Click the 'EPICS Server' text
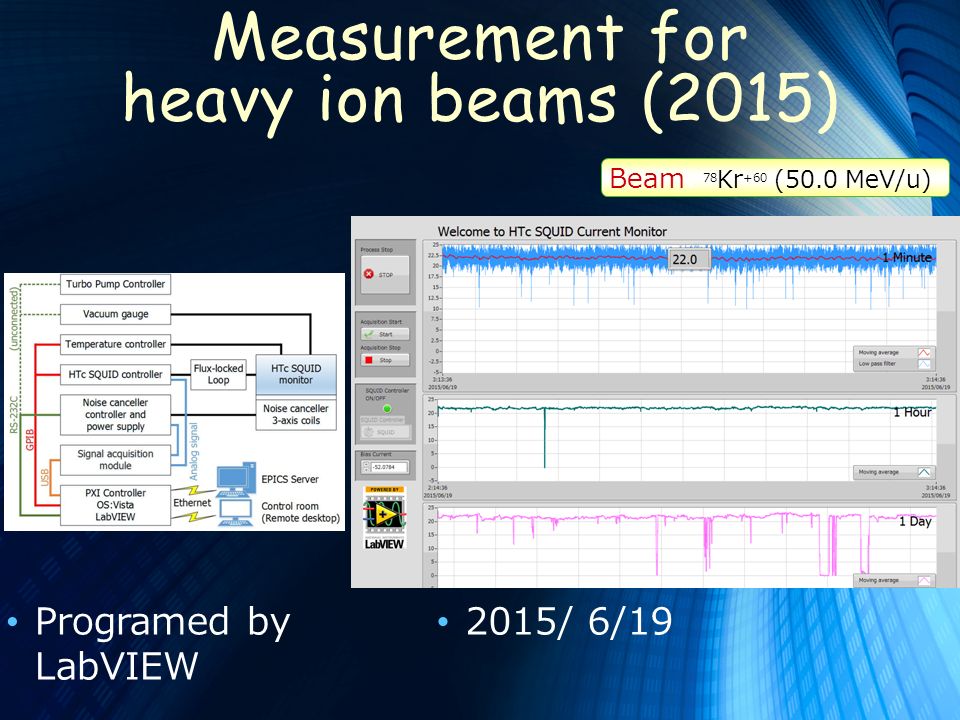Viewport: 960px width, 720px height. tap(290, 479)
